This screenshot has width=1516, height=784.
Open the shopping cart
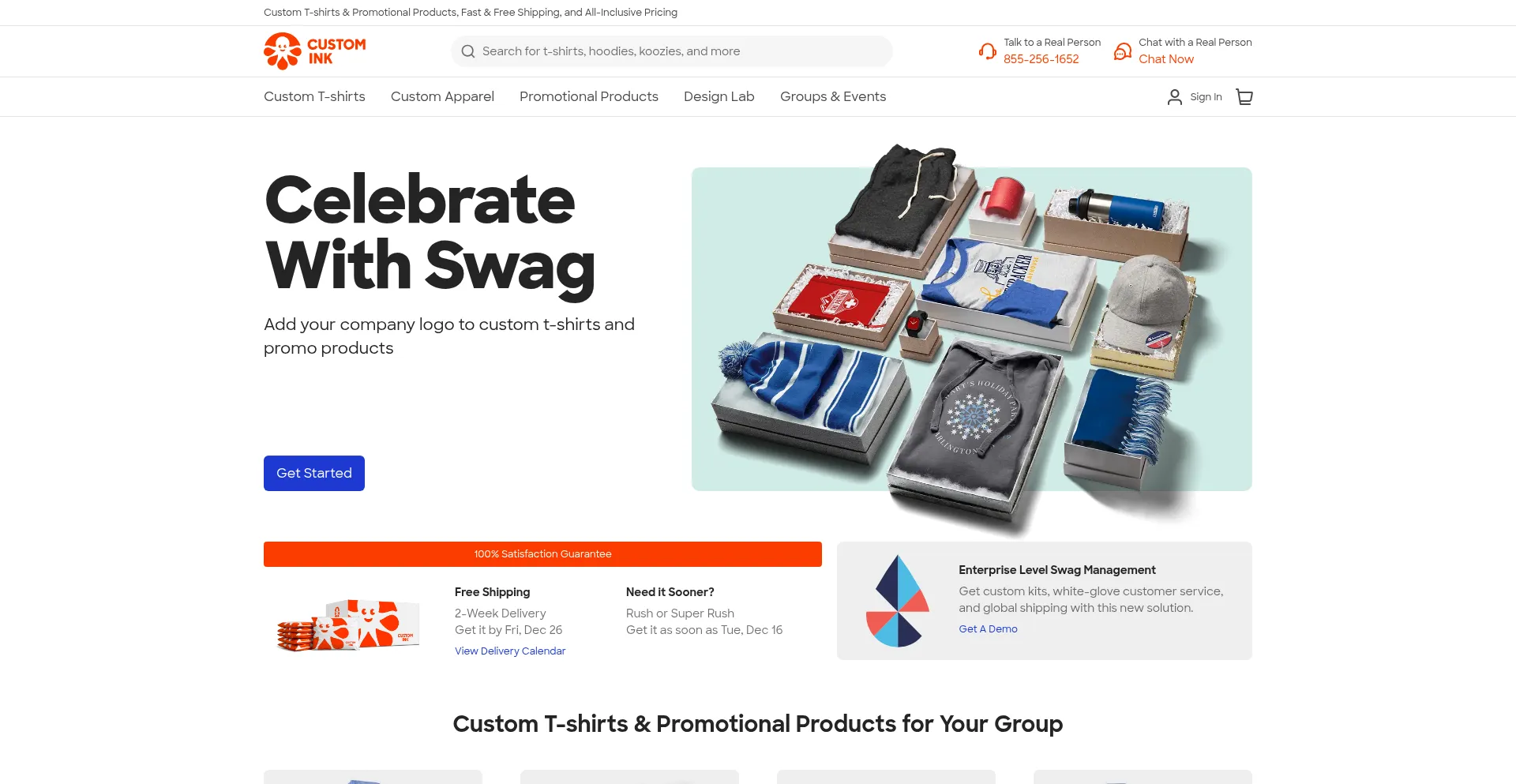click(1244, 96)
